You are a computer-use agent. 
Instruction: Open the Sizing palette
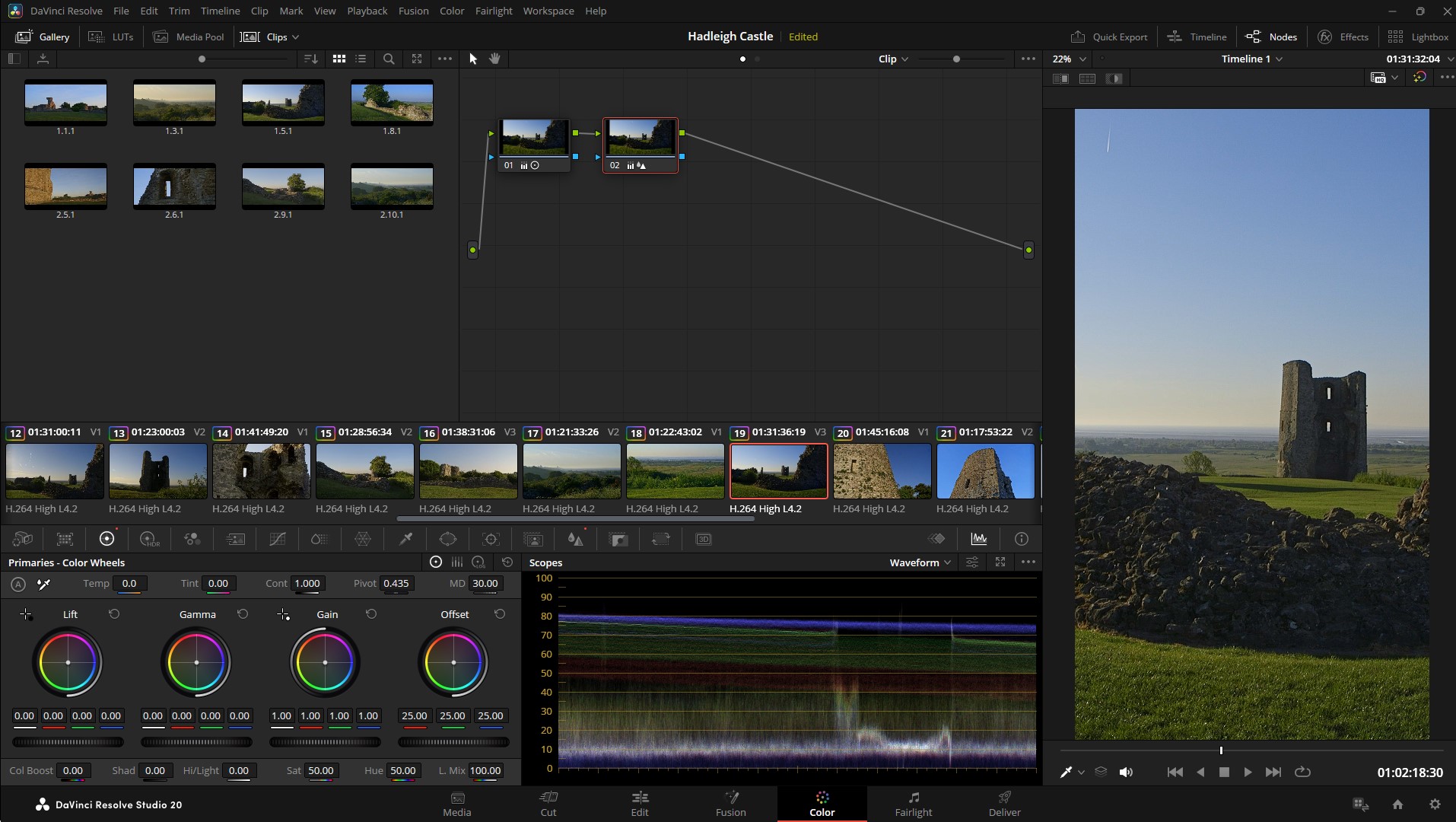tap(661, 539)
